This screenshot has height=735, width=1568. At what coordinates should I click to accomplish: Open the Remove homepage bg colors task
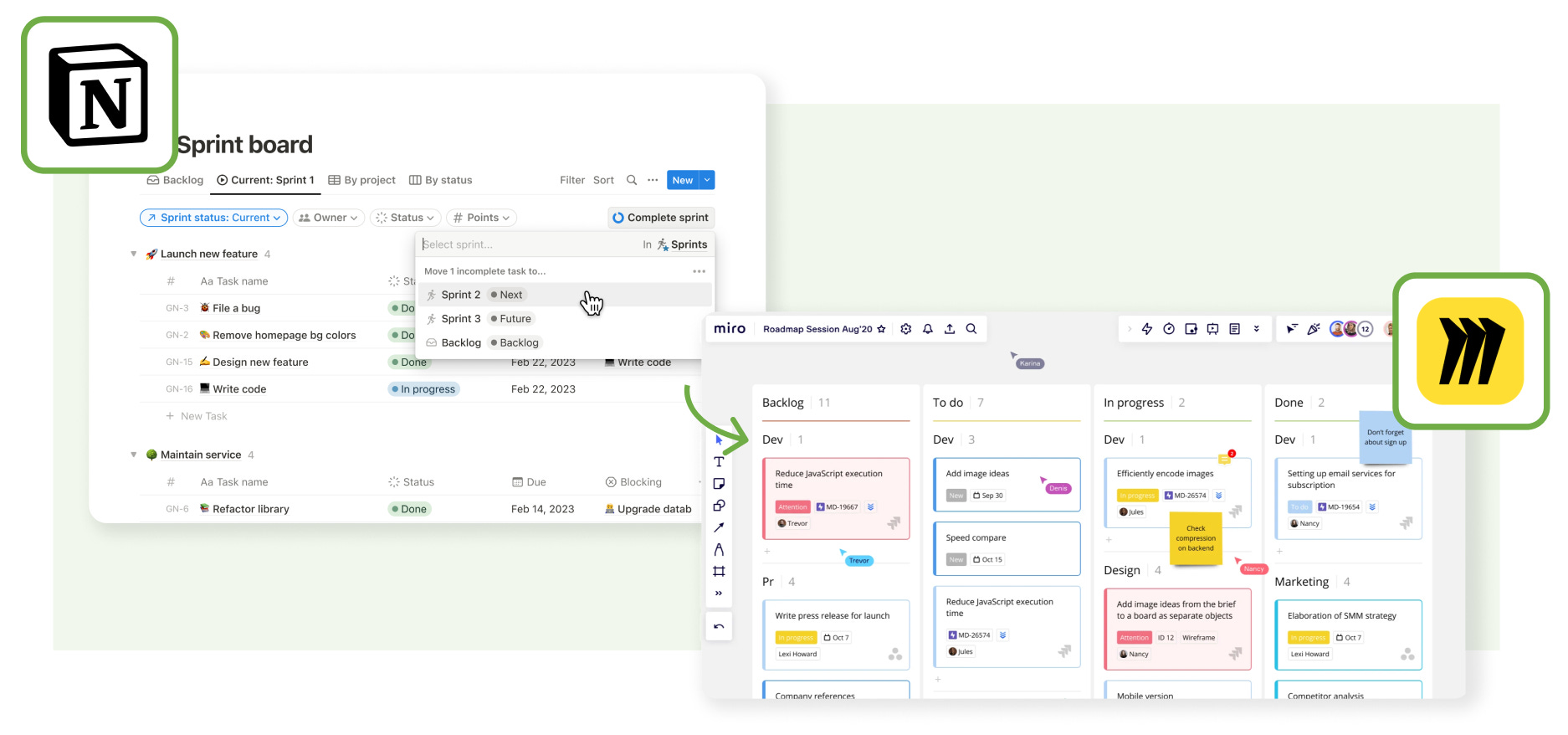(284, 335)
